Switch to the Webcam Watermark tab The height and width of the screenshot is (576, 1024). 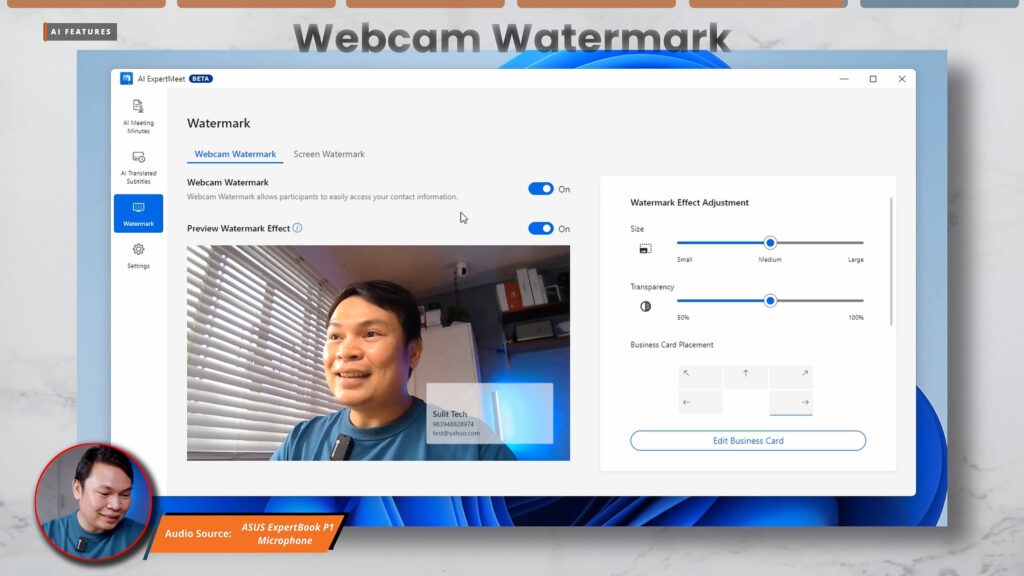235,154
